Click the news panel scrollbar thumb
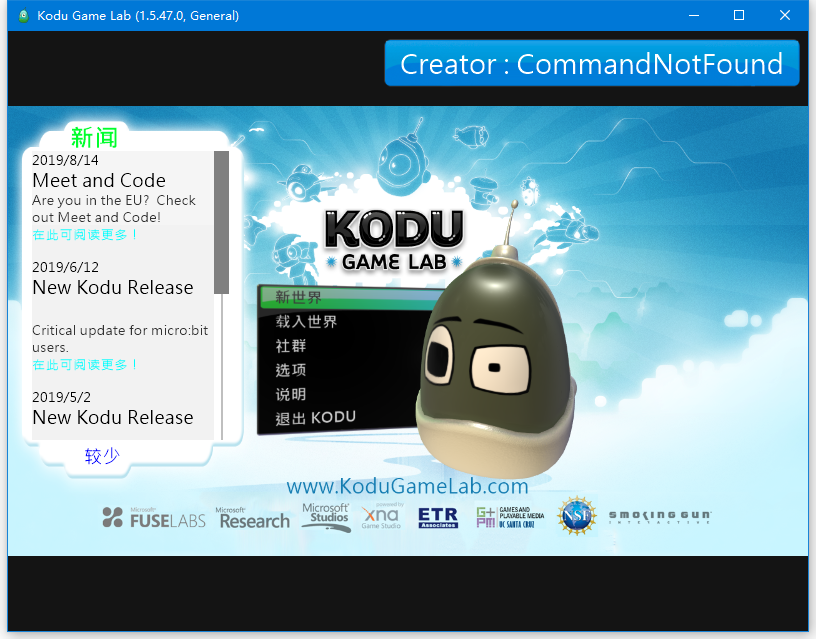This screenshot has height=639, width=816. [222, 222]
